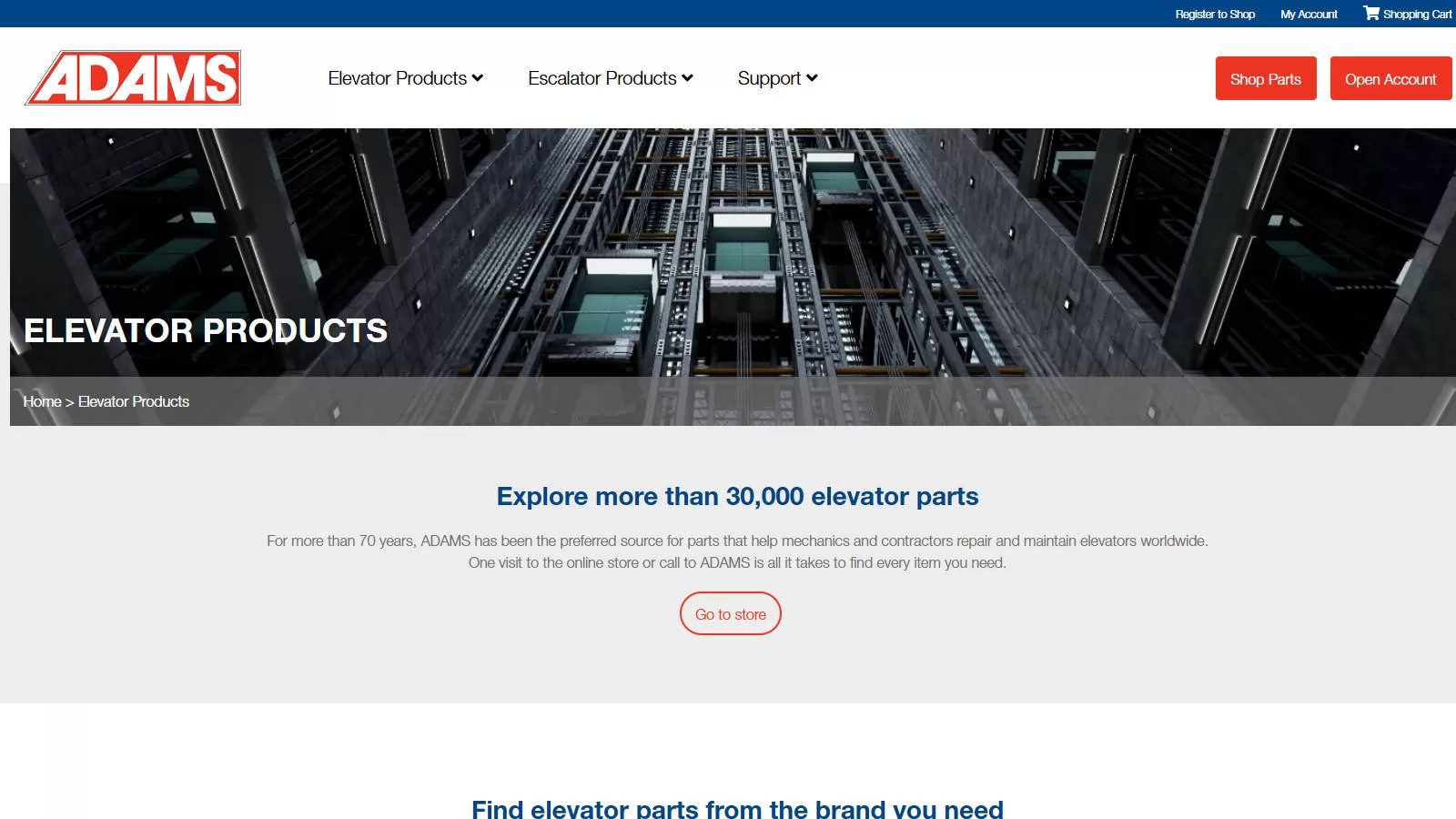Click the Find elevator parts heading
The height and width of the screenshot is (819, 1456).
click(x=737, y=808)
